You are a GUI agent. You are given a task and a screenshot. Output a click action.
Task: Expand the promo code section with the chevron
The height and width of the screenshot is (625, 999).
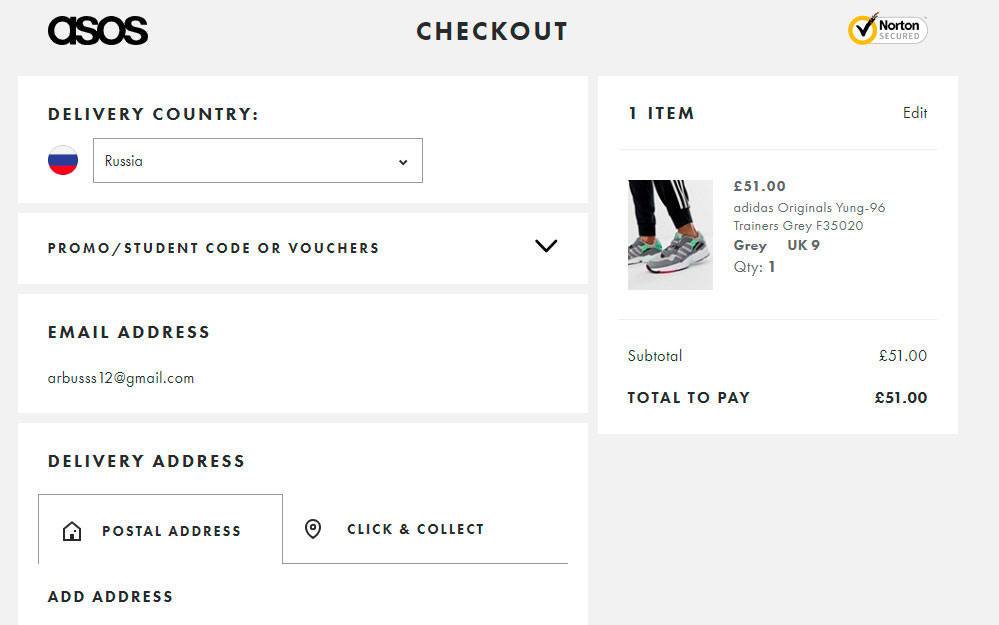[546, 246]
